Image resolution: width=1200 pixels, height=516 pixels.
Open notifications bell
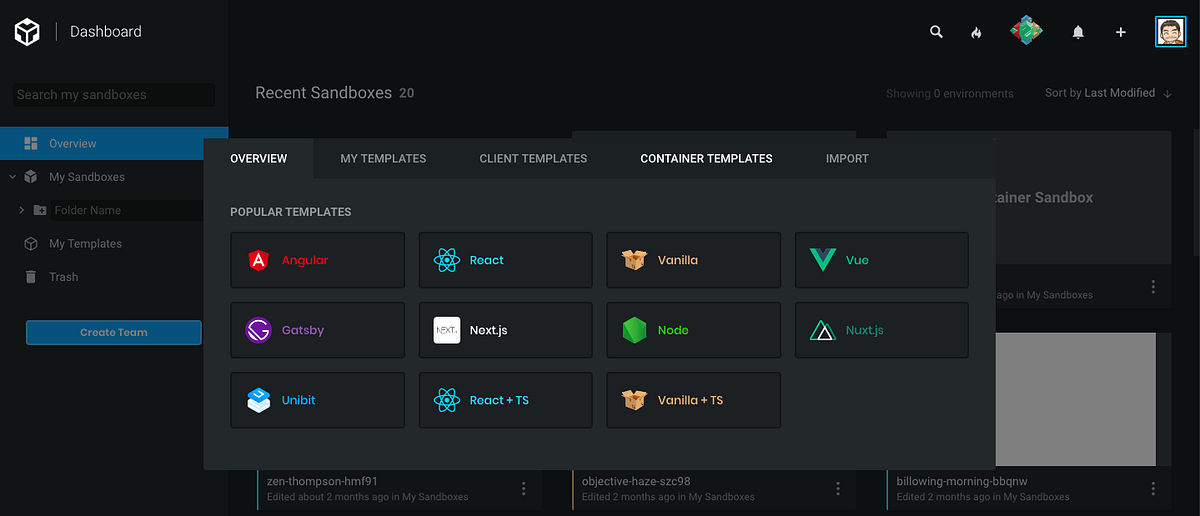(x=1078, y=32)
